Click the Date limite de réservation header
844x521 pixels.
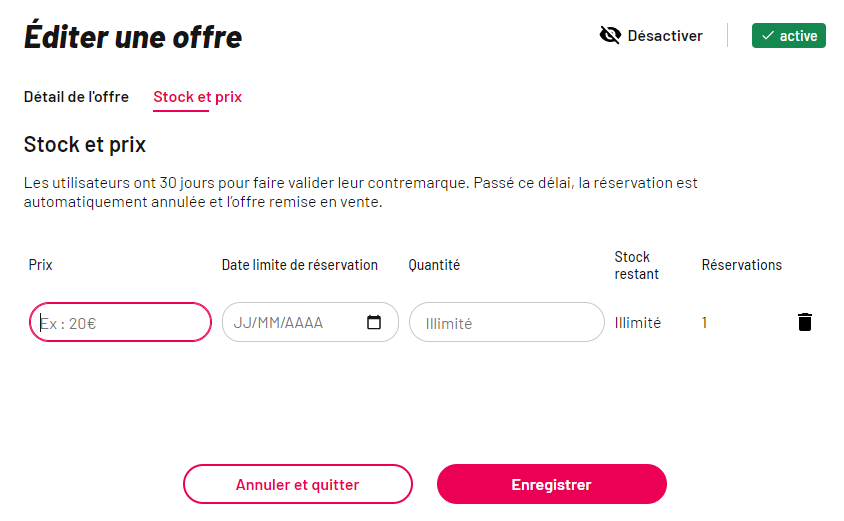pyautogui.click(x=300, y=265)
